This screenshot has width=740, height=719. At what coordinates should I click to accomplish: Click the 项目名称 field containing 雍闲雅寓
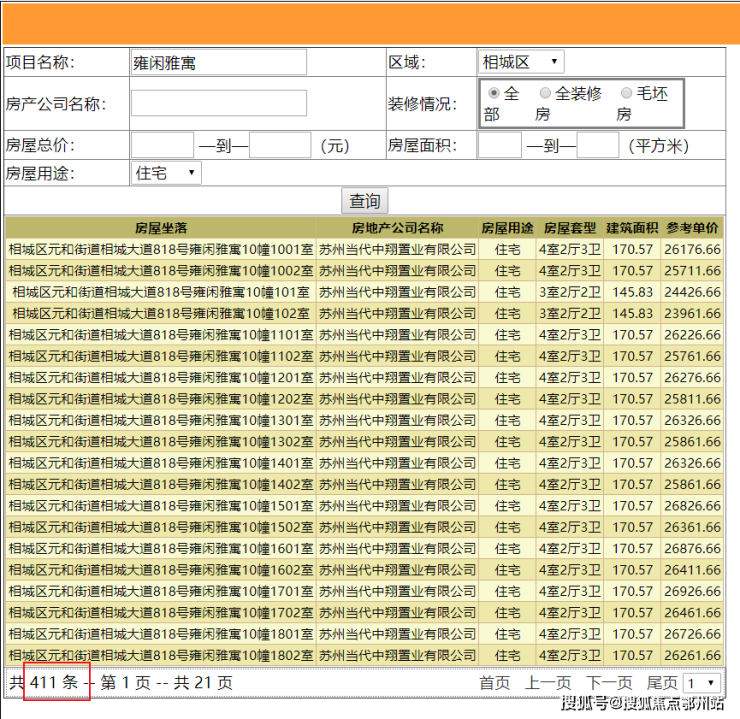[218, 62]
